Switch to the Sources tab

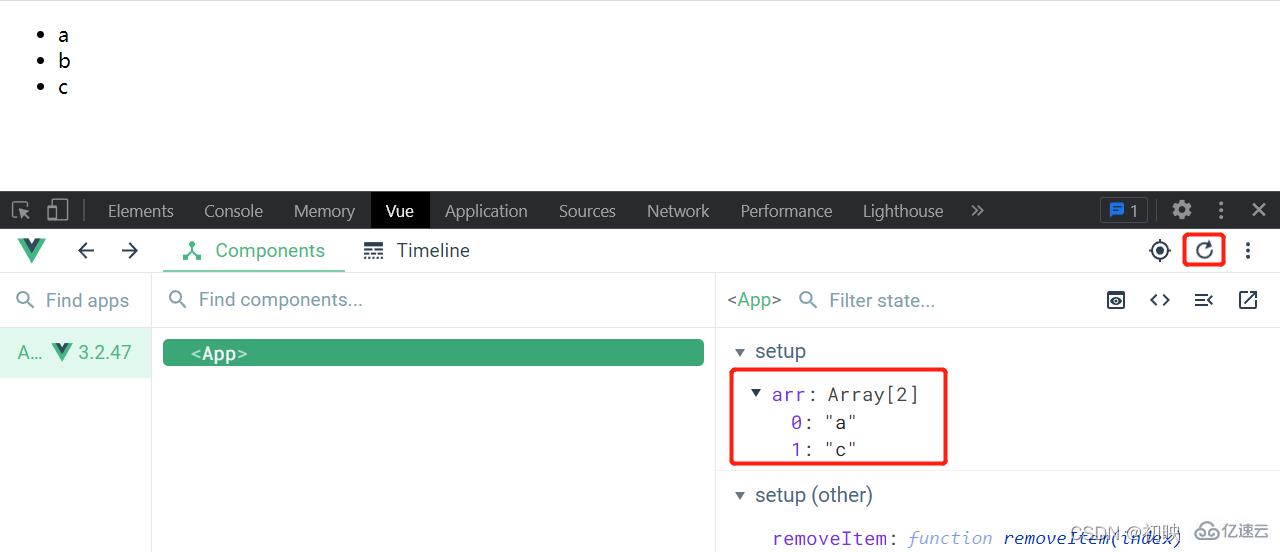pyautogui.click(x=587, y=211)
